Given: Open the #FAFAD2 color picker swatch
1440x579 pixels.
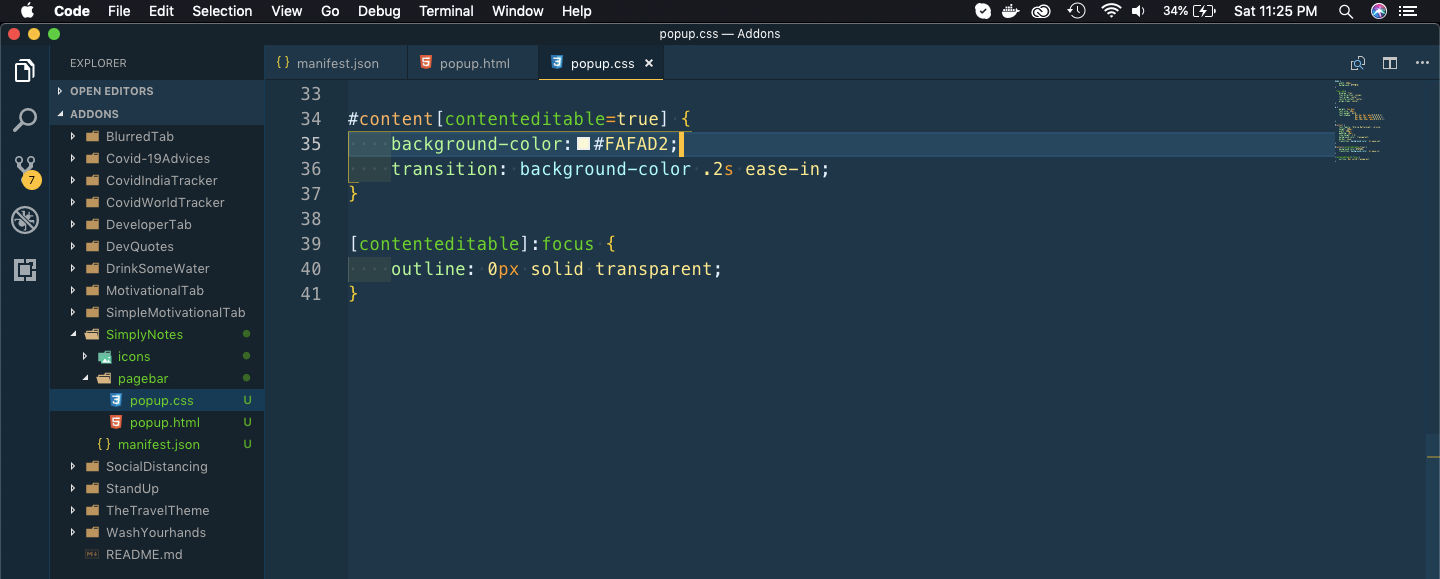Looking at the screenshot, I should pyautogui.click(x=584, y=144).
